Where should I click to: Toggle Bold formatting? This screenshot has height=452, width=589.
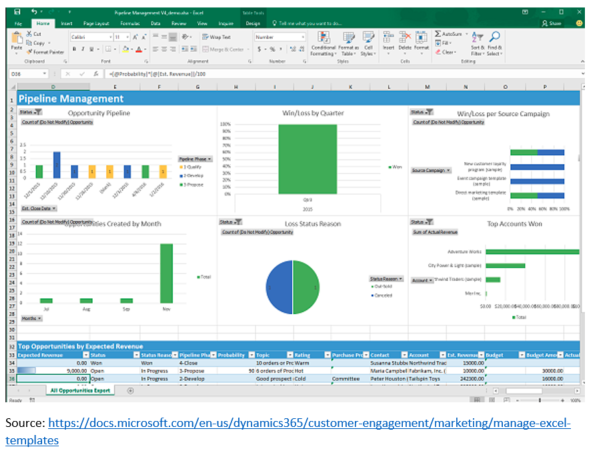tap(74, 49)
